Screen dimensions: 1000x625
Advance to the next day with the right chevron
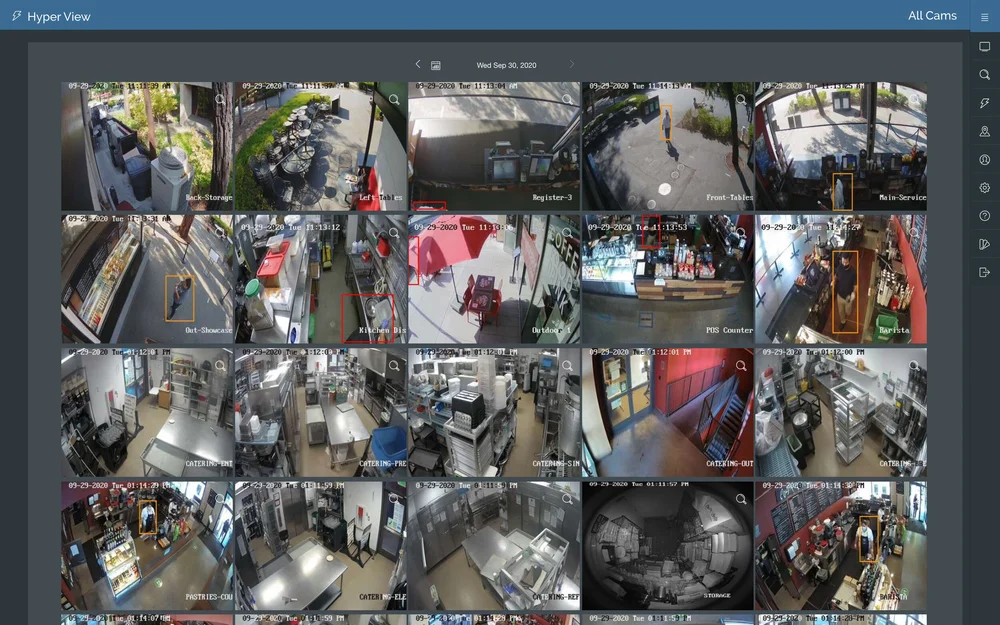[x=572, y=64]
